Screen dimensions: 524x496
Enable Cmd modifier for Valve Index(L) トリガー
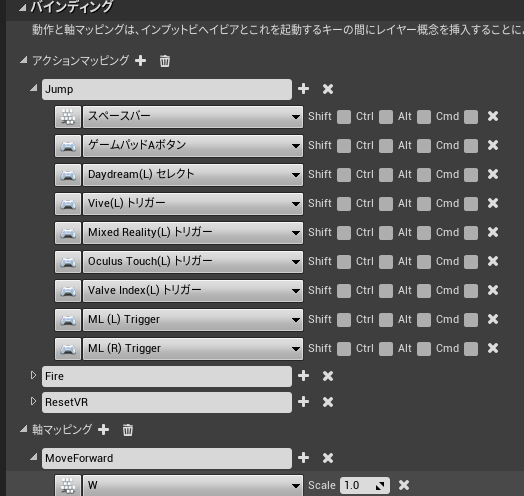[471, 291]
